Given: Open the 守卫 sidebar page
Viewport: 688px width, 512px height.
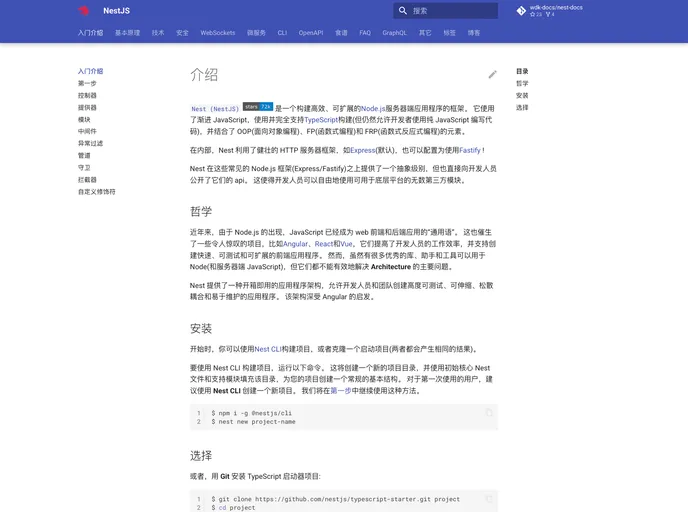Looking at the screenshot, I should (x=84, y=168).
